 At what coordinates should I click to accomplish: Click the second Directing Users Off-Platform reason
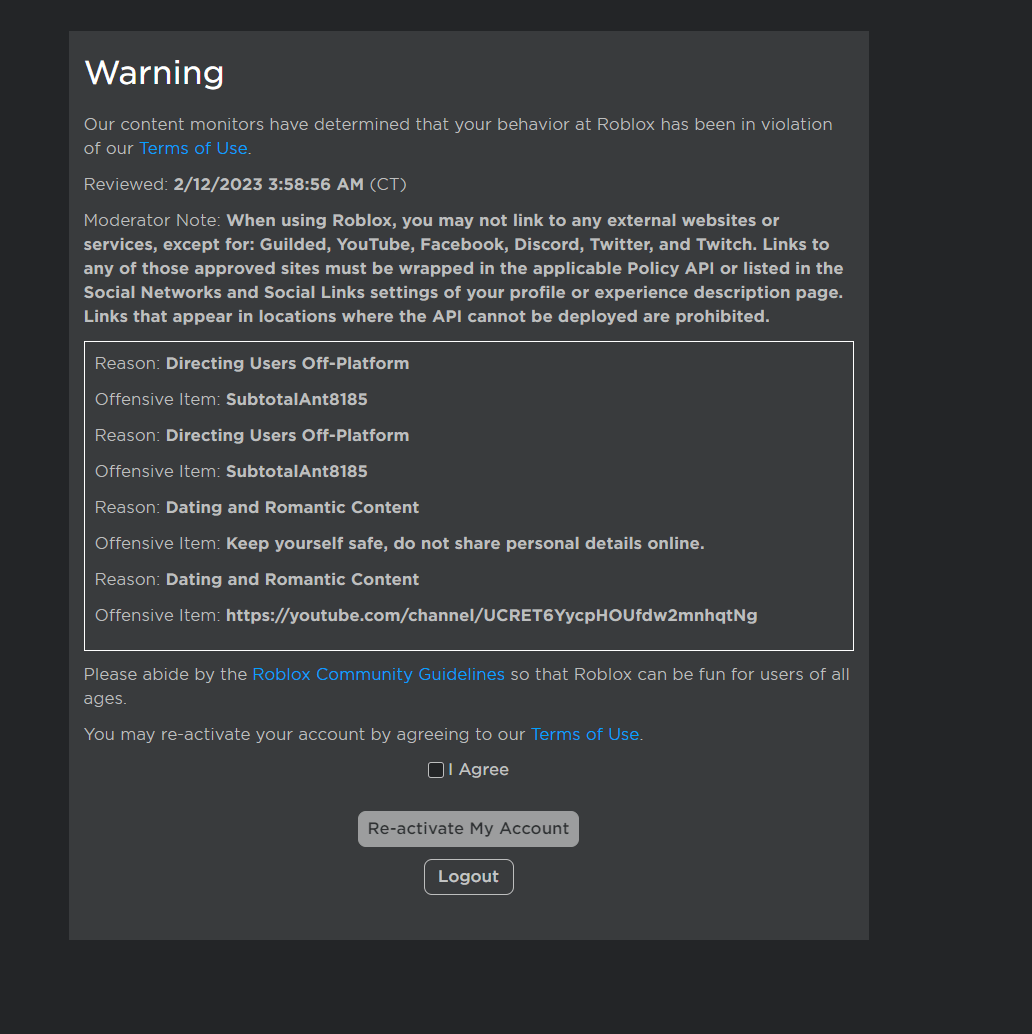[287, 435]
